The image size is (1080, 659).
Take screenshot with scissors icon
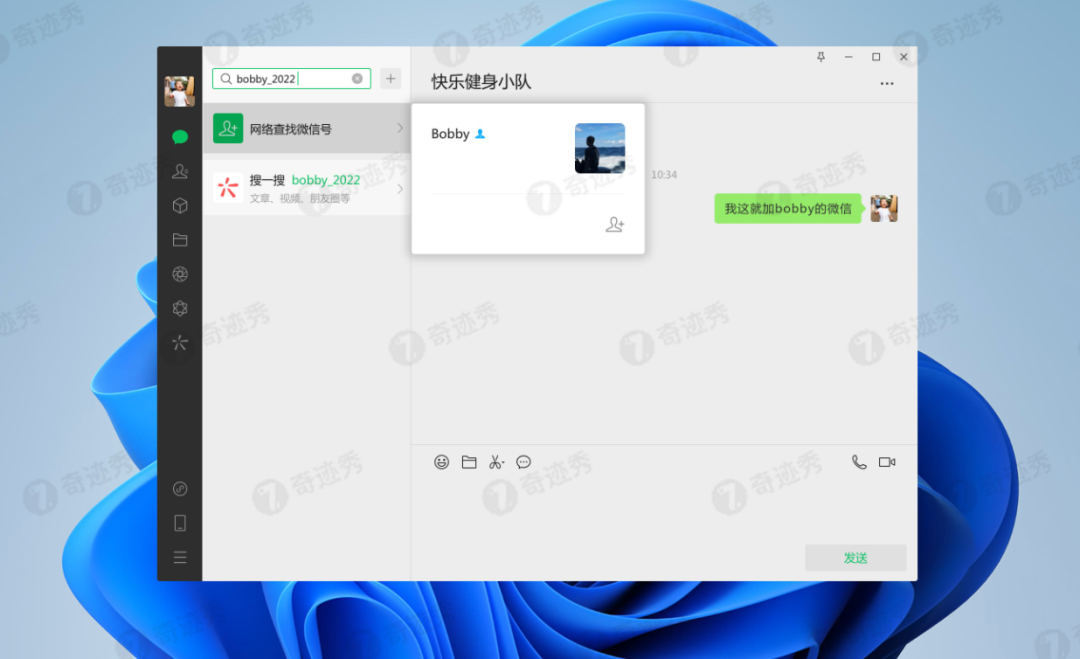[x=496, y=462]
